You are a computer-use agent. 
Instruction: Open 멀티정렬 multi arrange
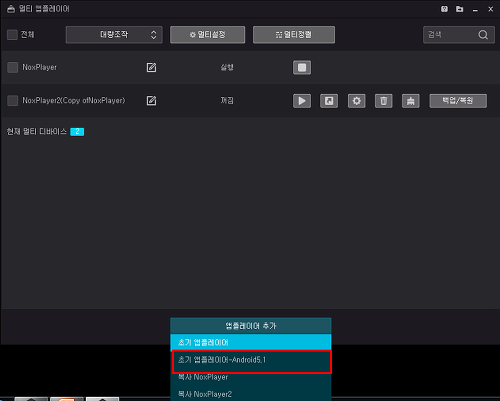[x=294, y=35]
